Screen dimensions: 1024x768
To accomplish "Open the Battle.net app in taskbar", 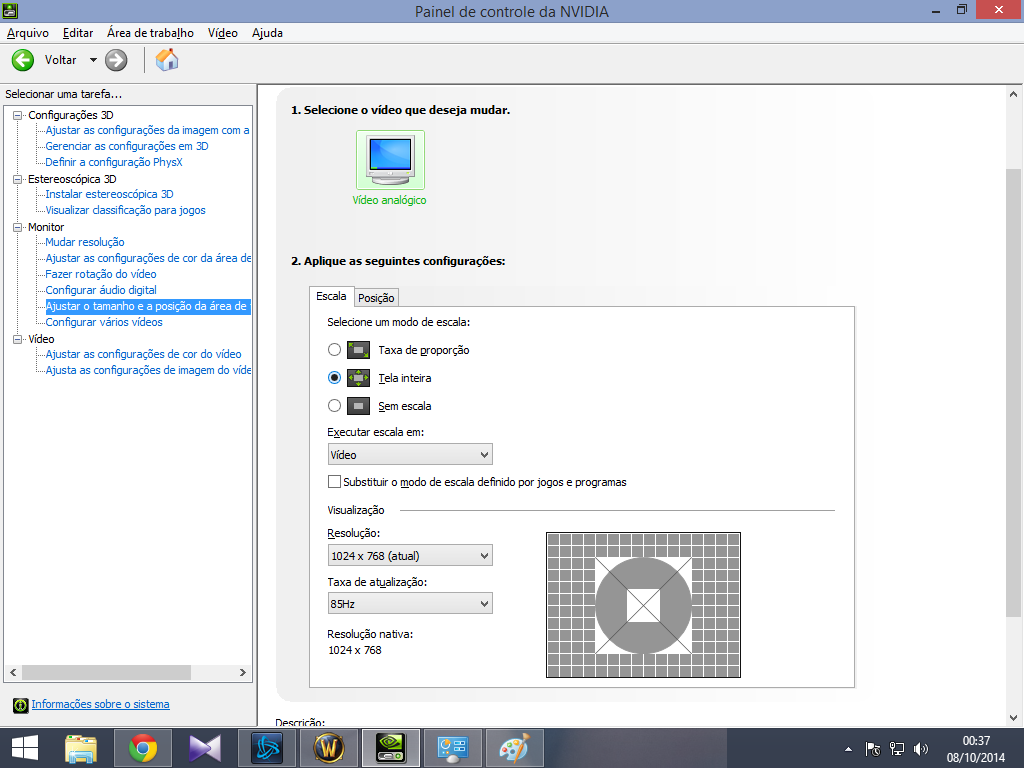I will (x=267, y=748).
